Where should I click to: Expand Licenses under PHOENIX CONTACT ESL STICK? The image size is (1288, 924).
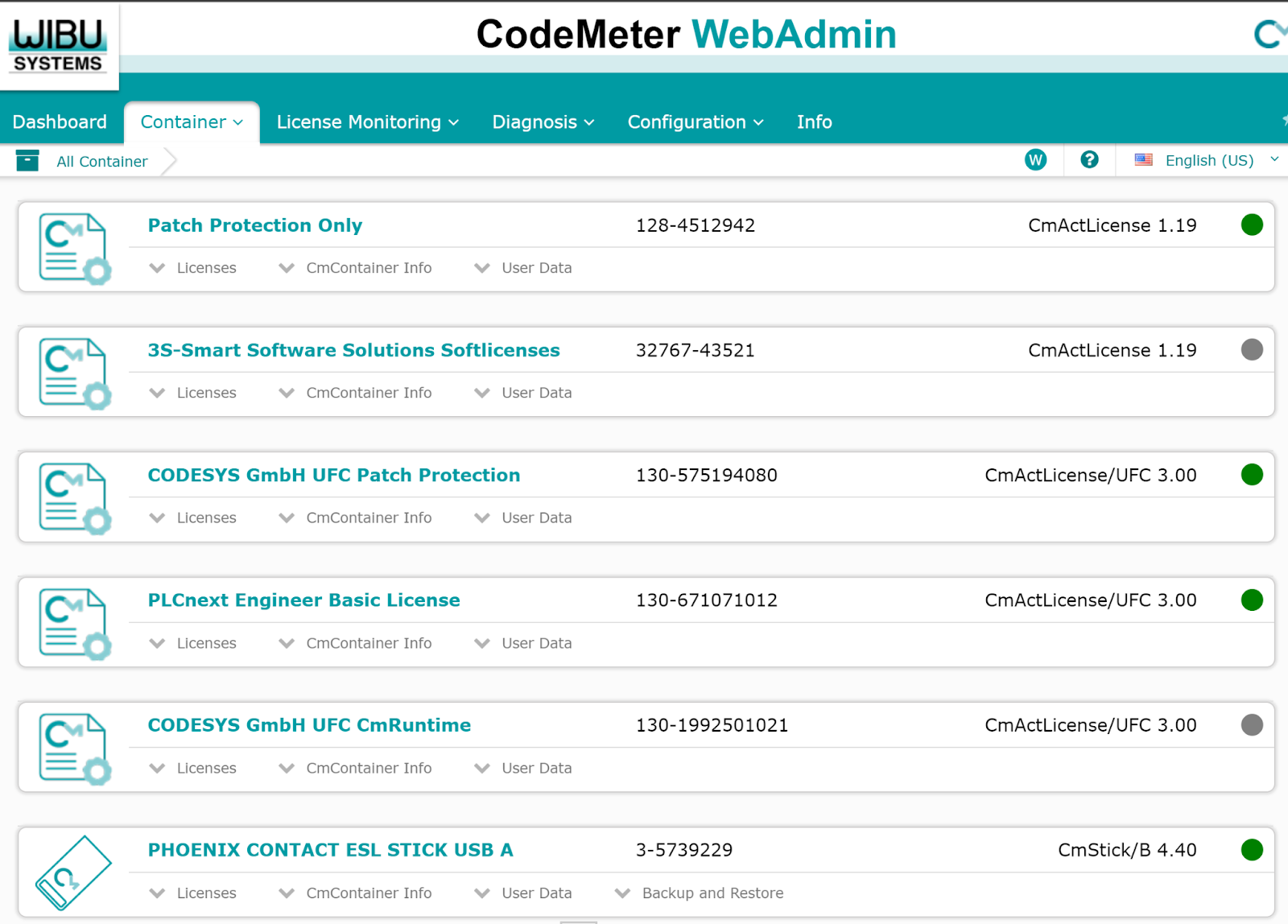(x=193, y=893)
